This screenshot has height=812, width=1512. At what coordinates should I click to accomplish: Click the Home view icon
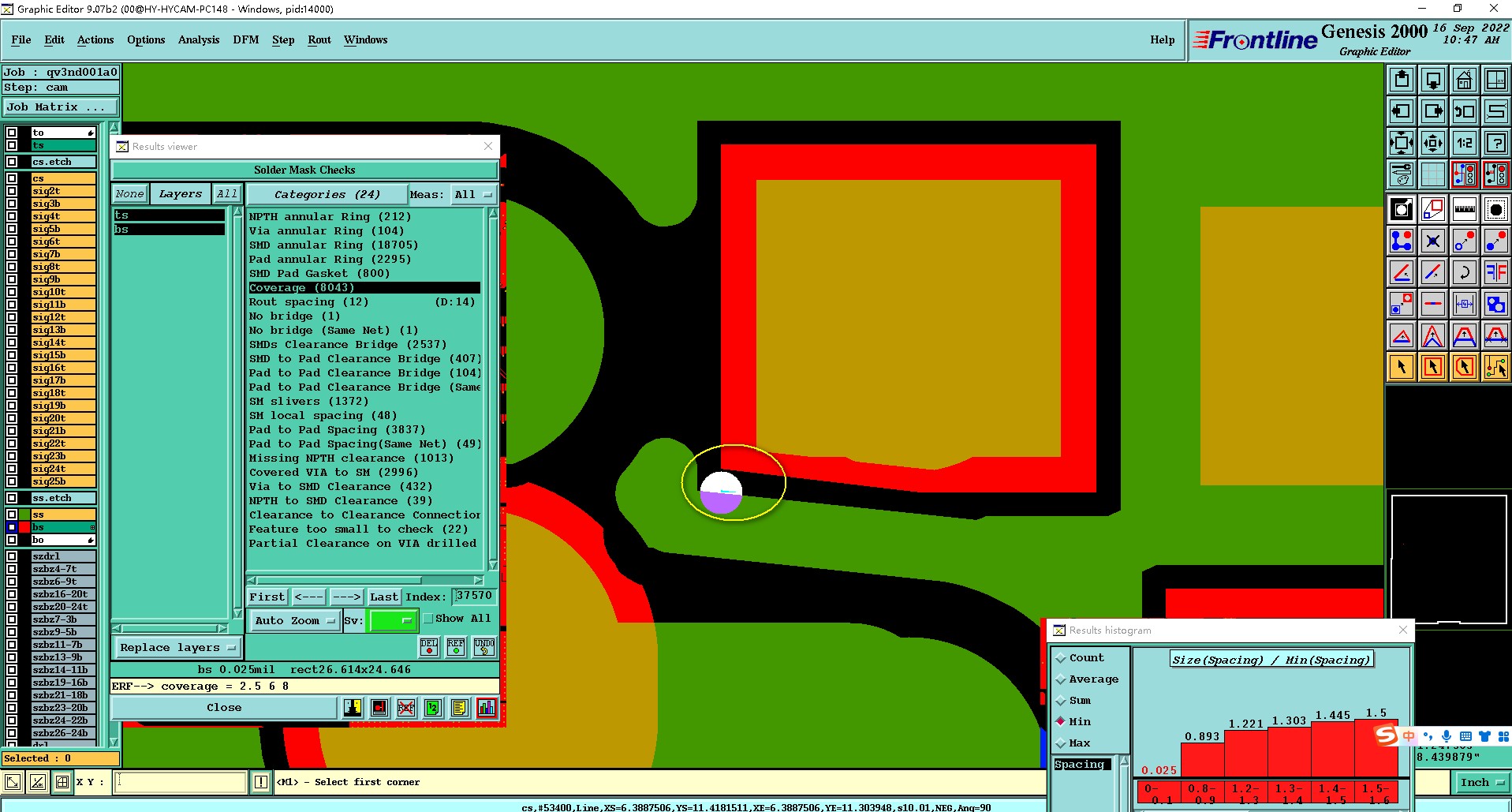click(1465, 80)
